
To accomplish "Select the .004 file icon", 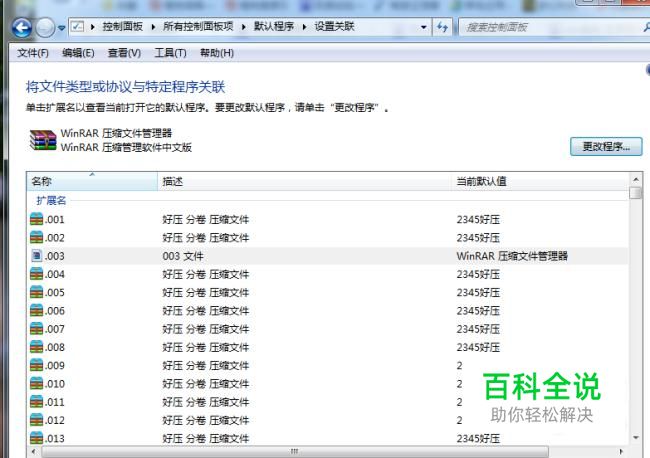I will (36, 274).
